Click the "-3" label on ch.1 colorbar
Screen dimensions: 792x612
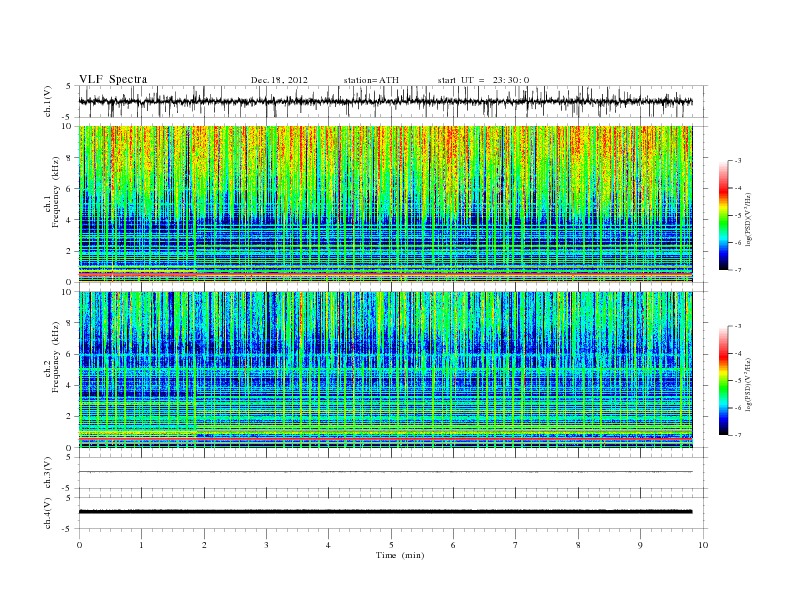[737, 161]
